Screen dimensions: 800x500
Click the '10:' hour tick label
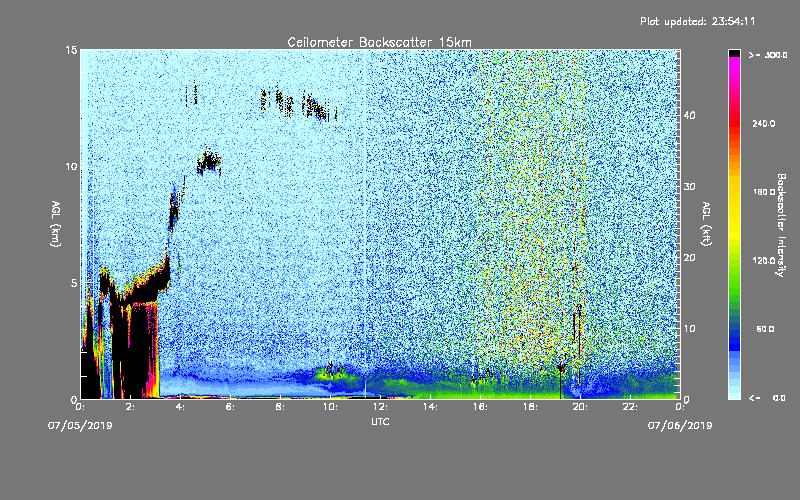(331, 407)
